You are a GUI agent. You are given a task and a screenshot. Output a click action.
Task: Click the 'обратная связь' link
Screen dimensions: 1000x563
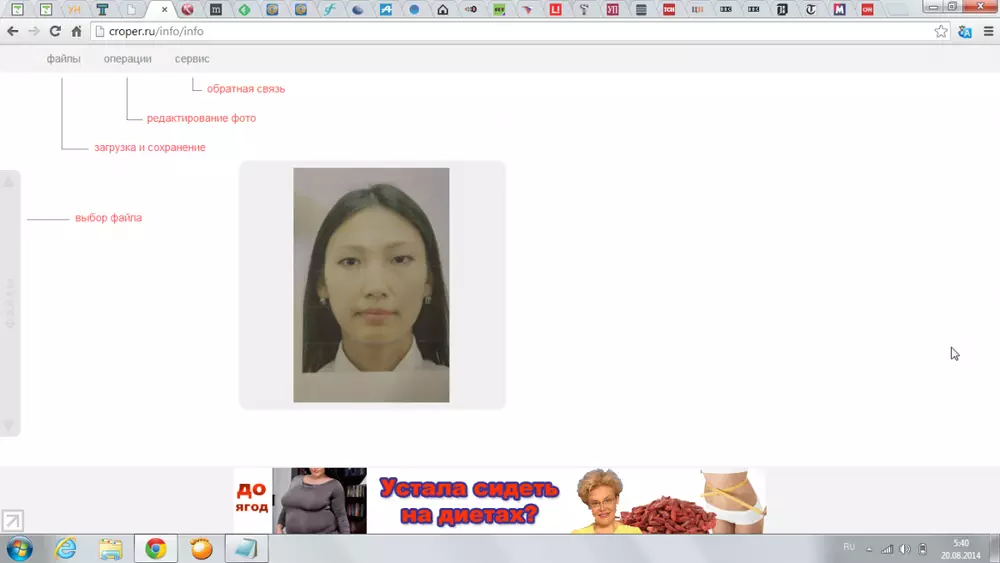click(245, 89)
